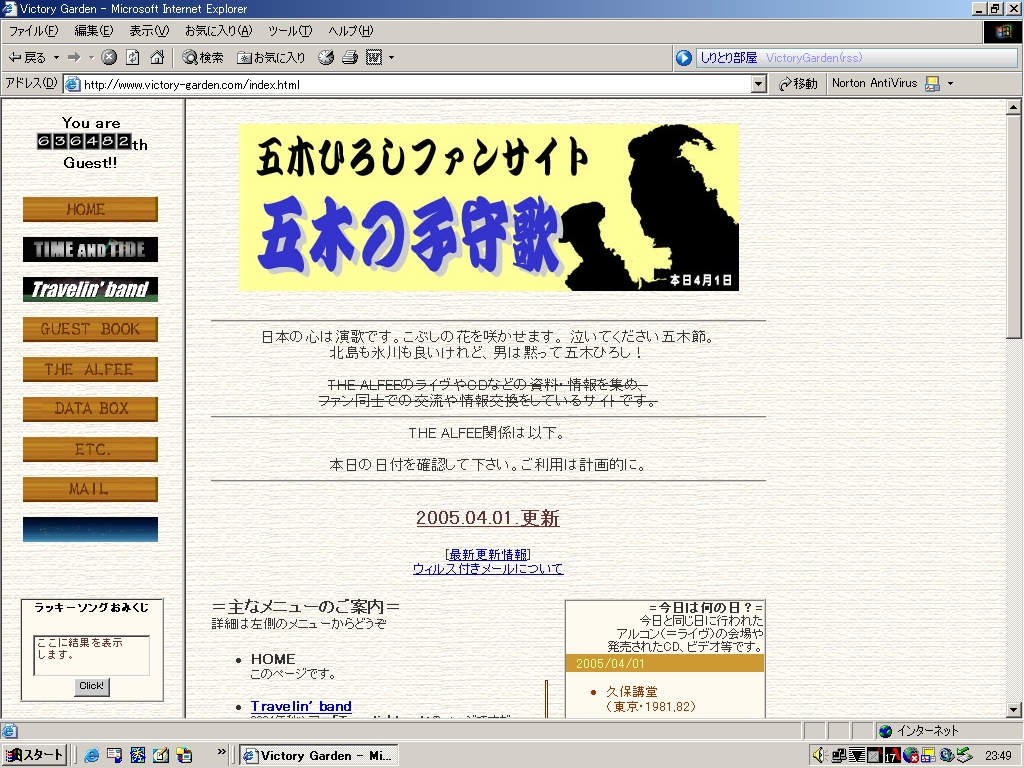The image size is (1024, 768).
Task: Open the MAIL sidebar button
Action: coord(90,489)
